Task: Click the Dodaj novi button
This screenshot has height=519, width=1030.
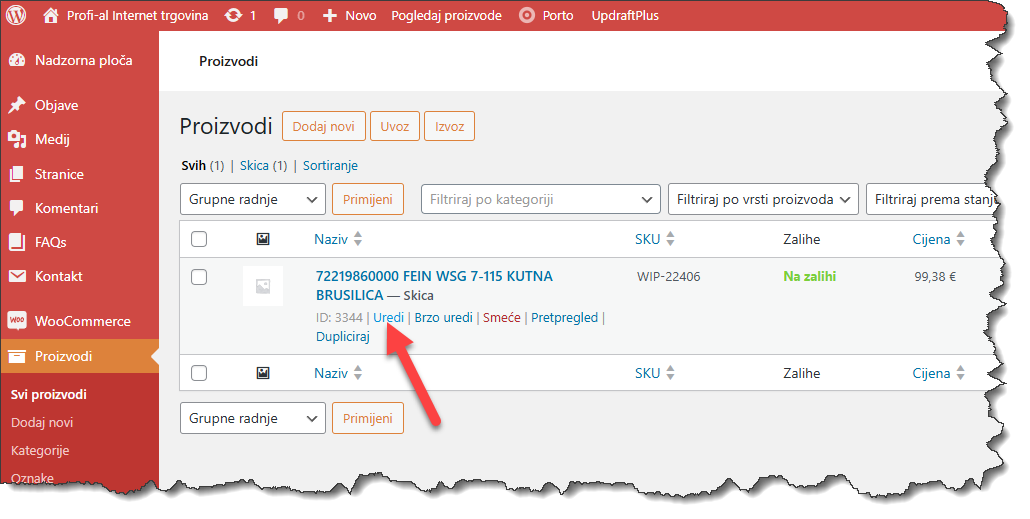Action: coord(323,127)
